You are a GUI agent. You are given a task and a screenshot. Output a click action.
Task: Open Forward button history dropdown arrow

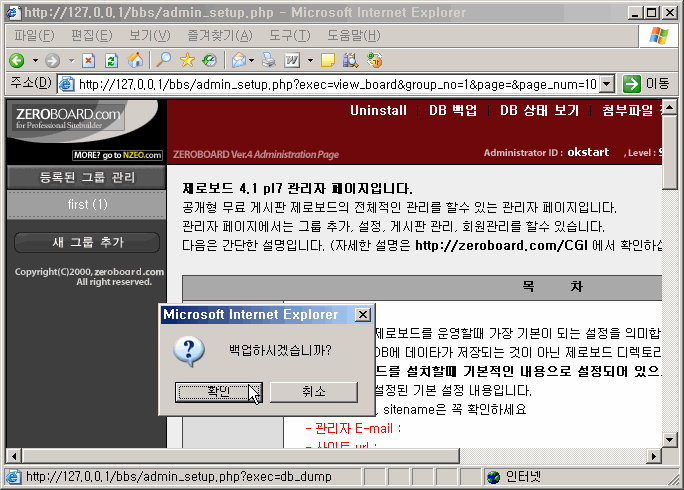coord(71,60)
